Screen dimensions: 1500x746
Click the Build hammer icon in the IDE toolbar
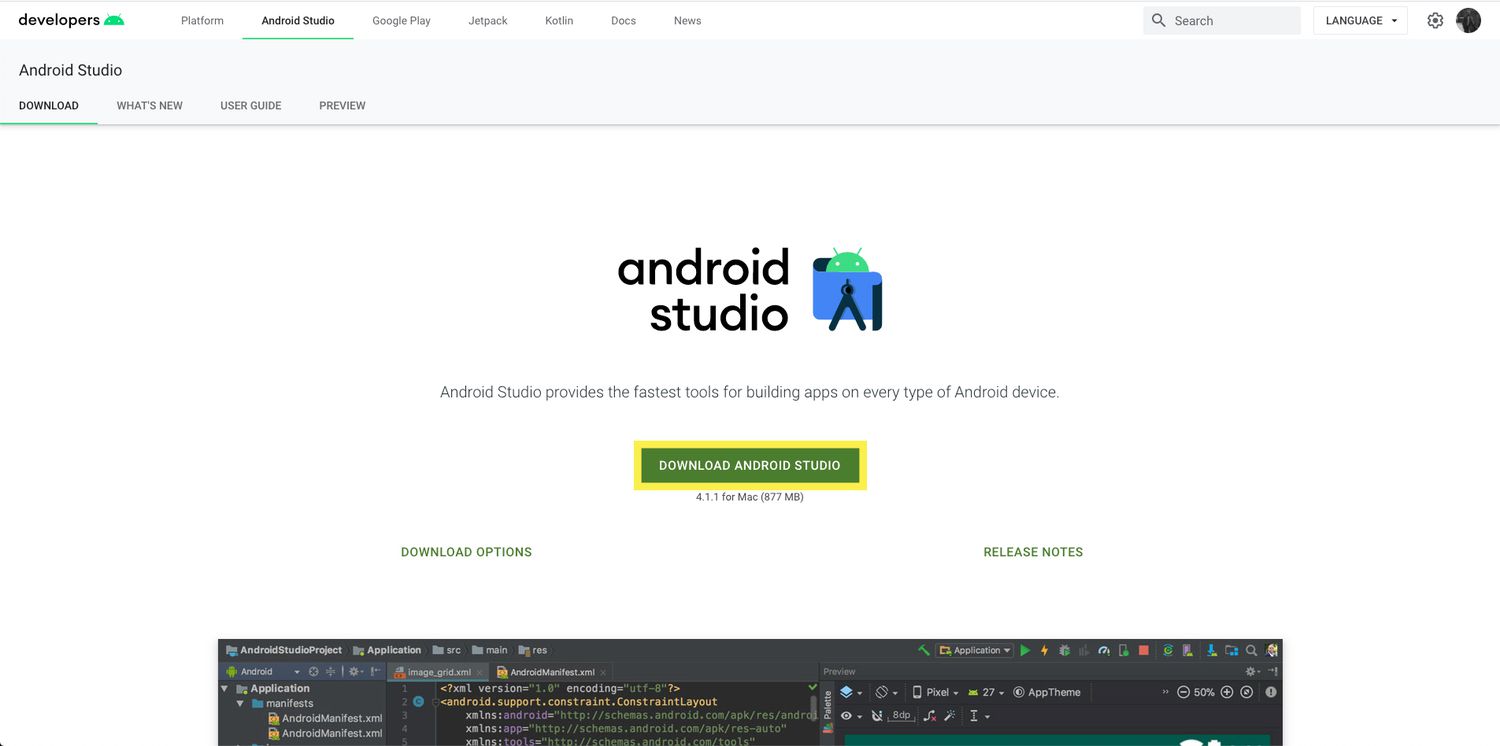point(924,650)
